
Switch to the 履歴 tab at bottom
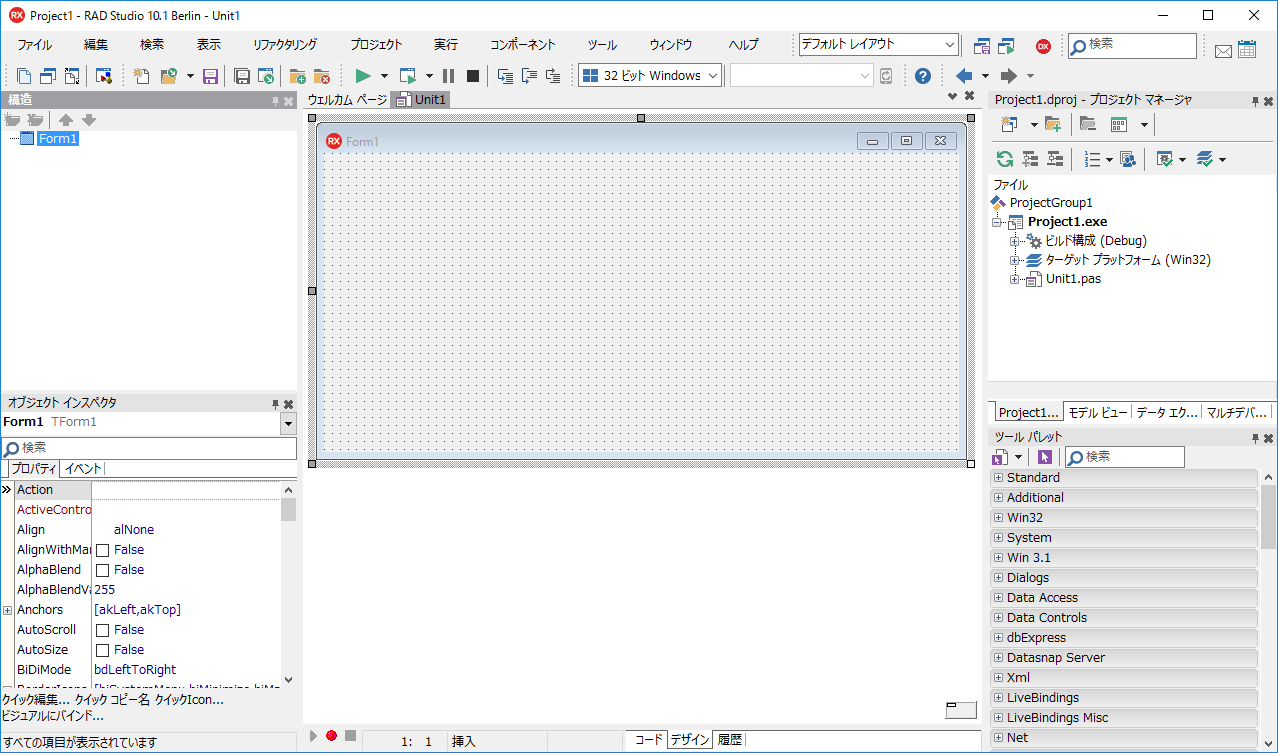point(730,740)
